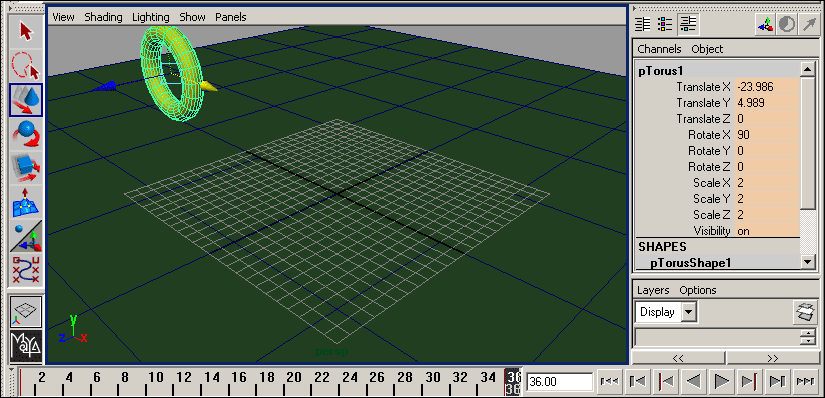Show the Attribute Editor icon

(643, 24)
